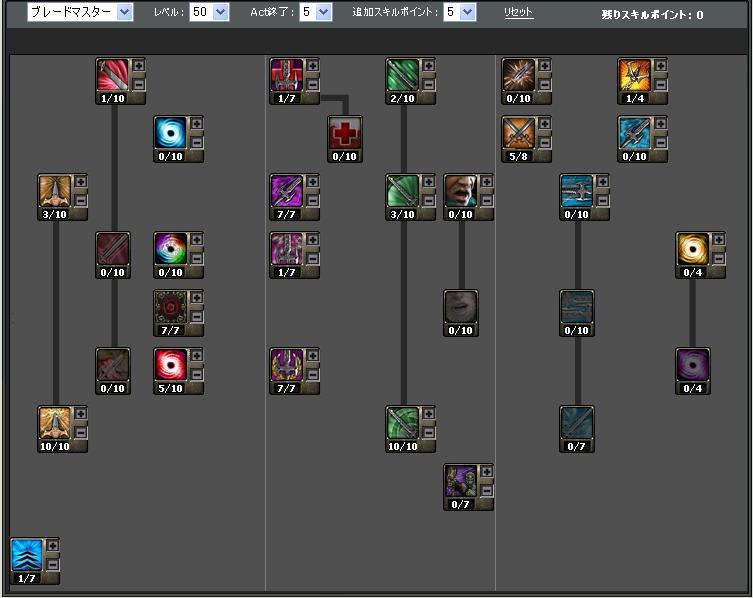Select the dark red rune circle skill 7/7
The height and width of the screenshot is (598, 753).
pyautogui.click(x=170, y=307)
